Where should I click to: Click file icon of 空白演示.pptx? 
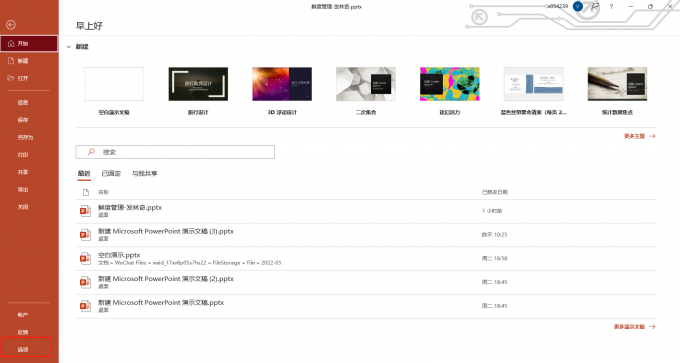coord(85,258)
